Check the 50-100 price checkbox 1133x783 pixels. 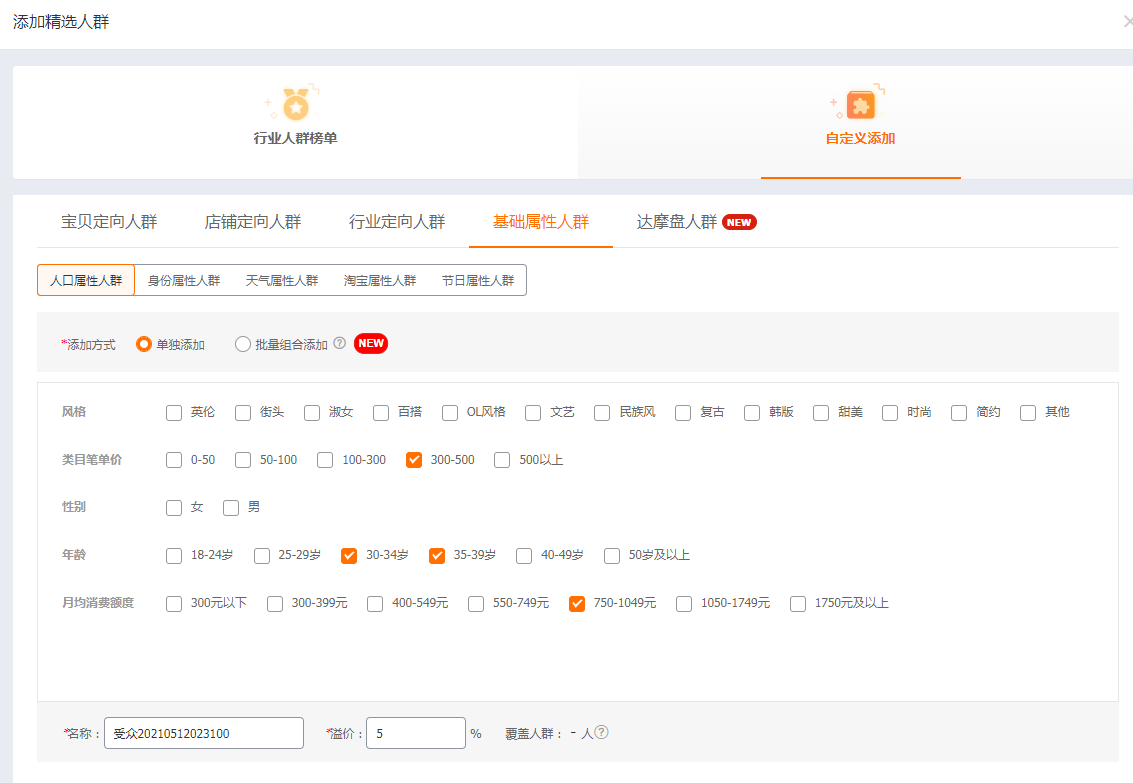click(243, 460)
